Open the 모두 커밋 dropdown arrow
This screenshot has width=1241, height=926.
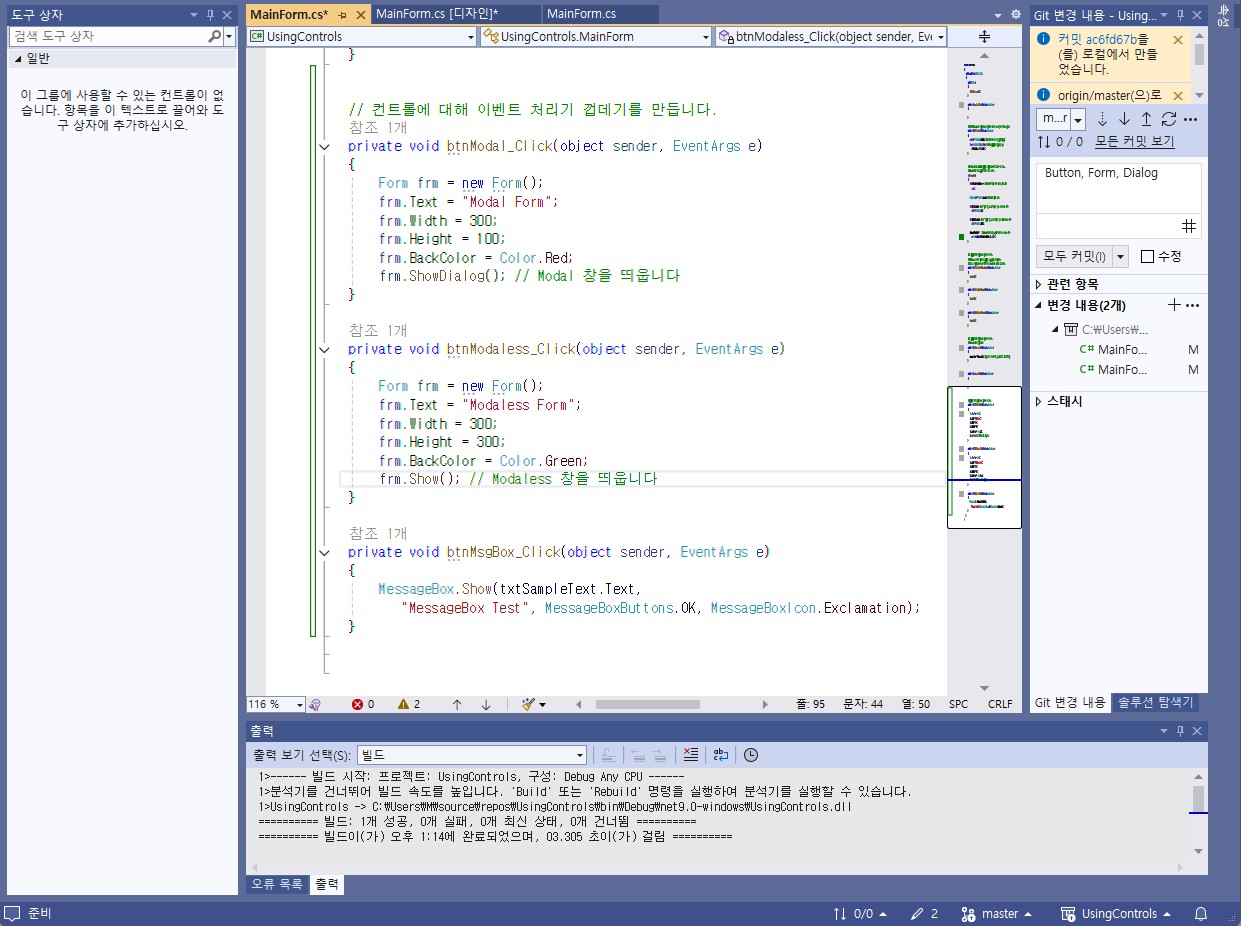coord(1120,257)
